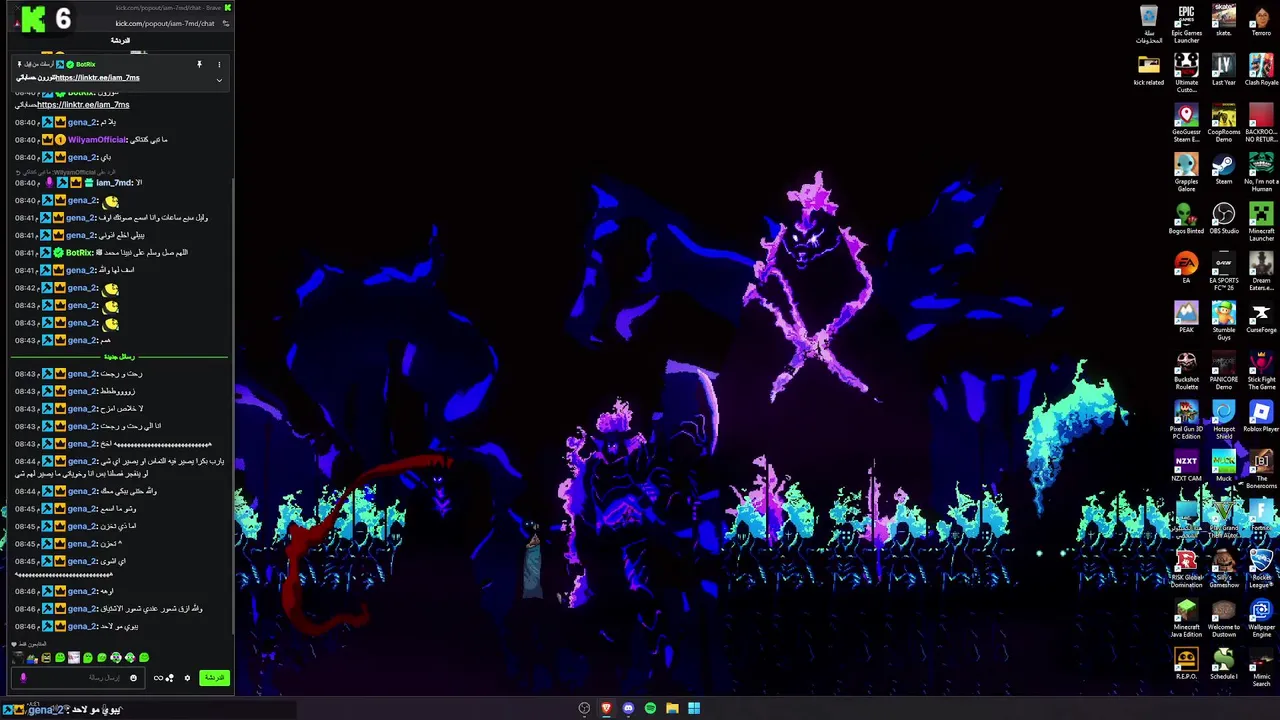Select the NZXT CAM desktop shortcut
Image resolution: width=1280 pixels, height=720 pixels.
click(1186, 467)
